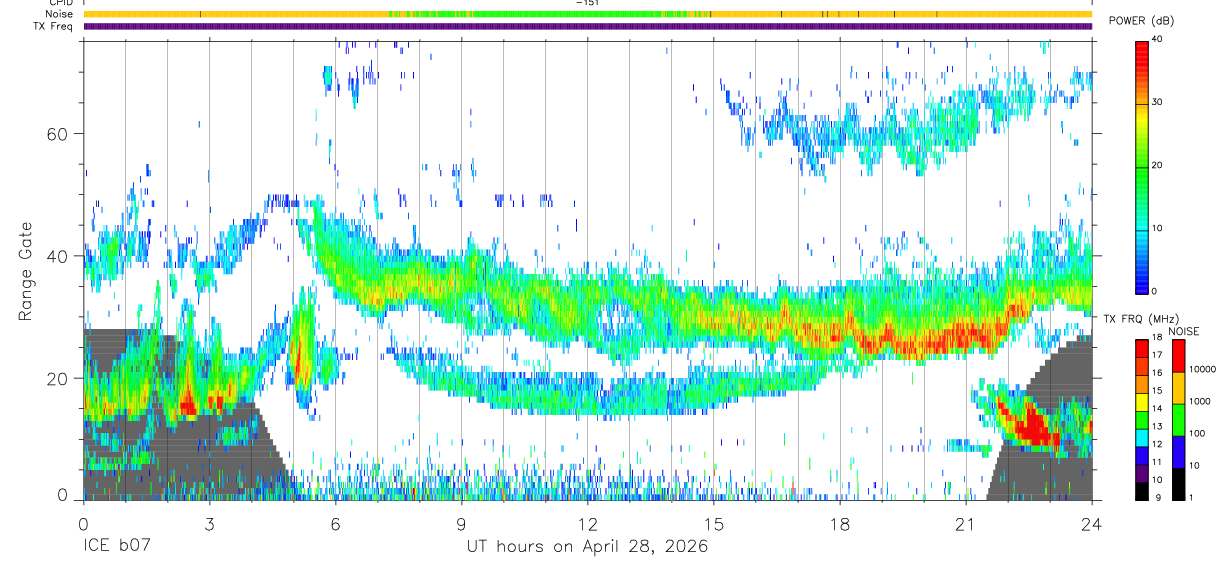Click the 10000 label on NOISE legend

1201,369
